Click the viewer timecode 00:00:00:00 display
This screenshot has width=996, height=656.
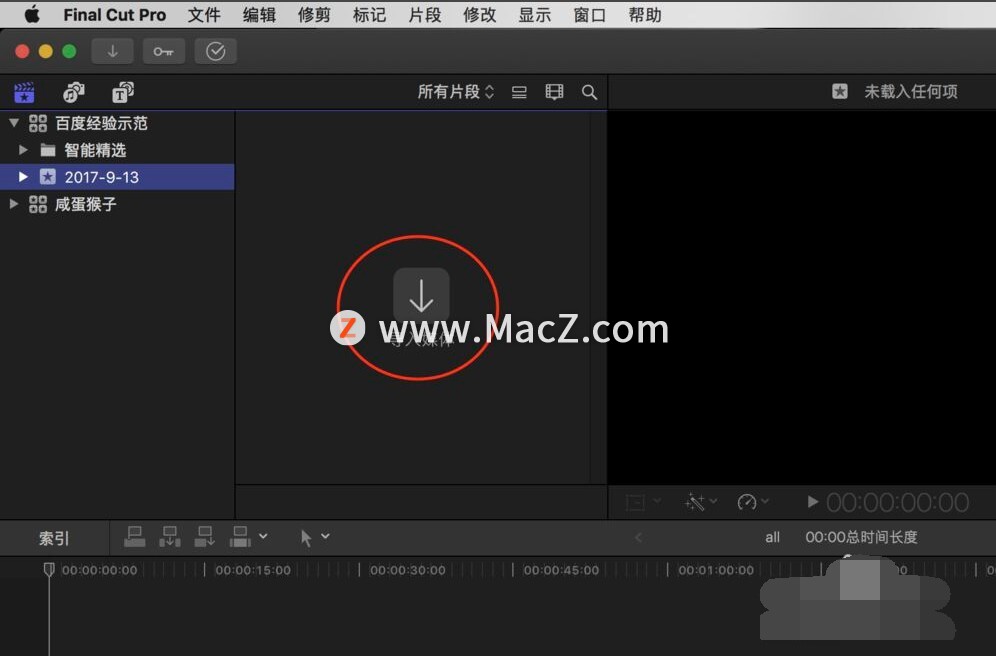(898, 502)
